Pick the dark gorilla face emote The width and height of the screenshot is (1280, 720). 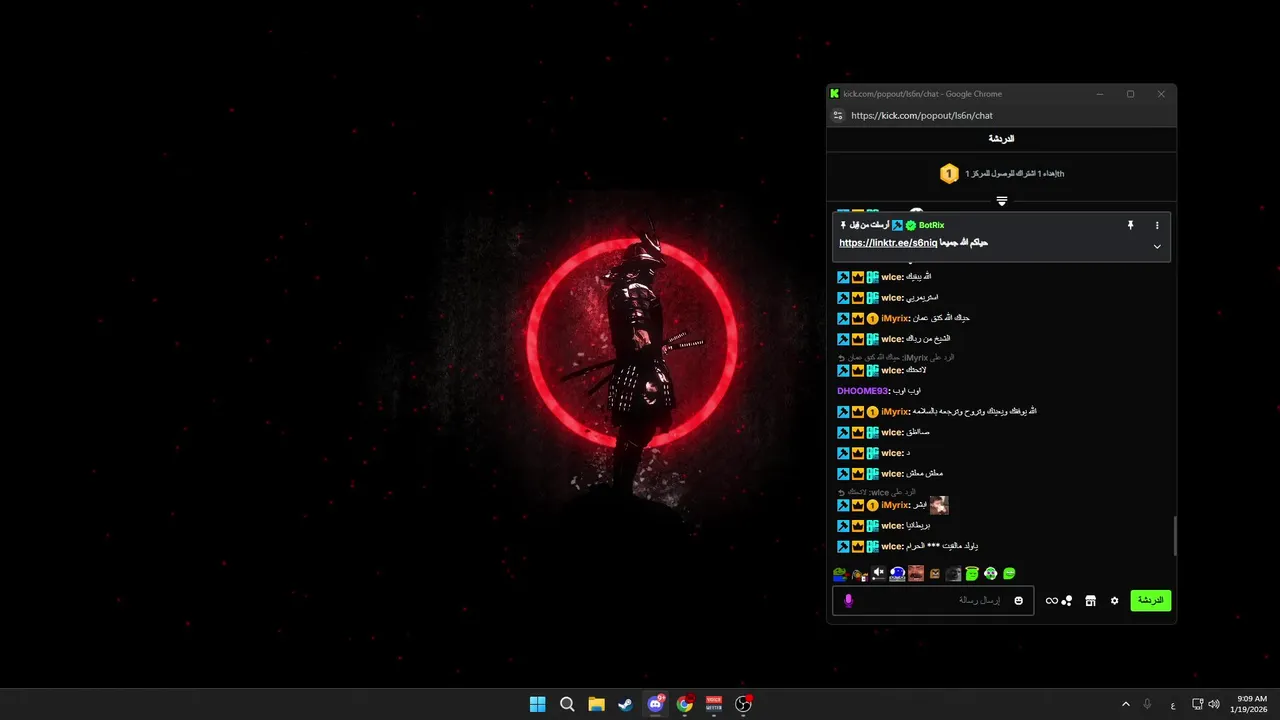pyautogui.click(x=954, y=574)
